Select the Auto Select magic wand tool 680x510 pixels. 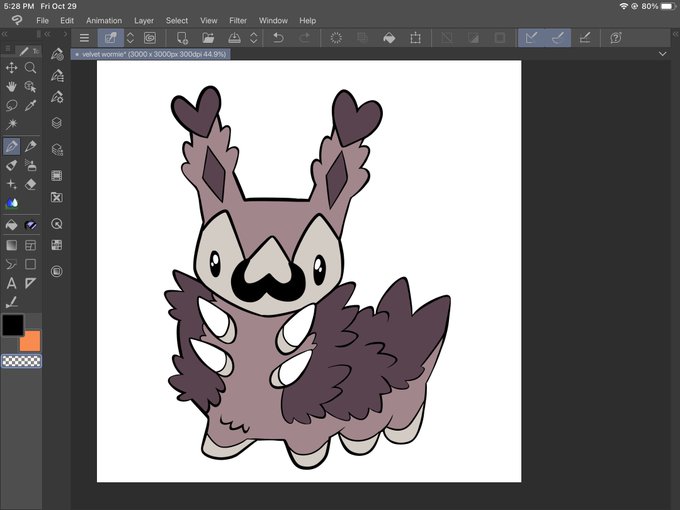coord(12,124)
